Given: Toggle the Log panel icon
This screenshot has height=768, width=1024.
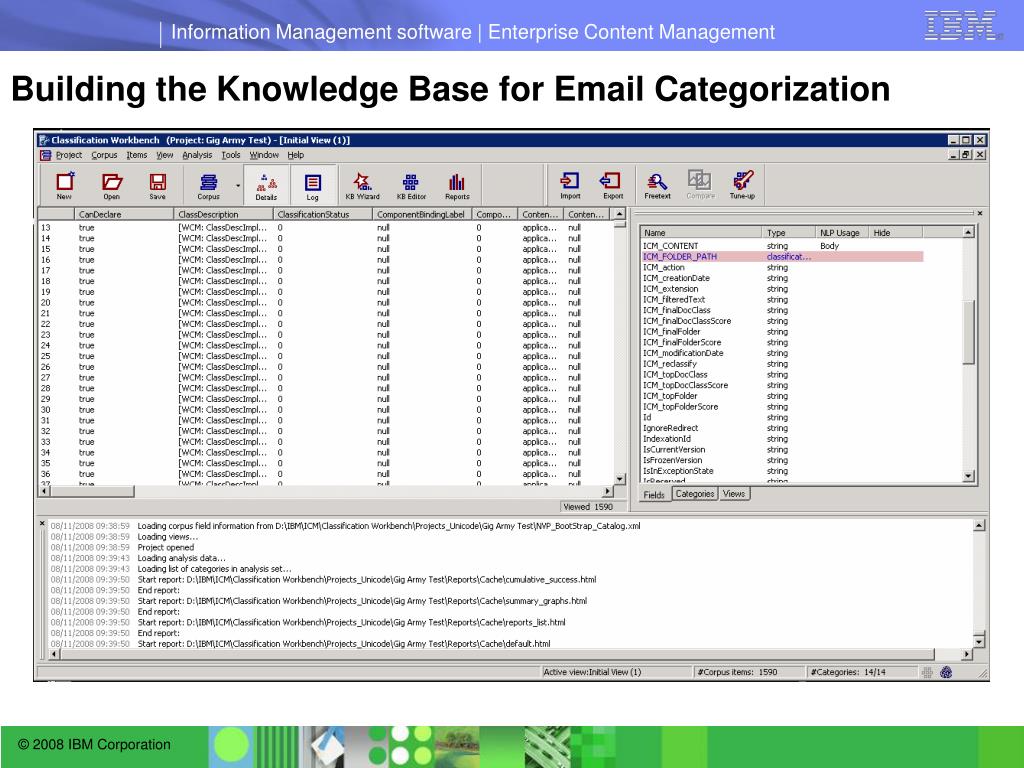Looking at the screenshot, I should point(313,185).
